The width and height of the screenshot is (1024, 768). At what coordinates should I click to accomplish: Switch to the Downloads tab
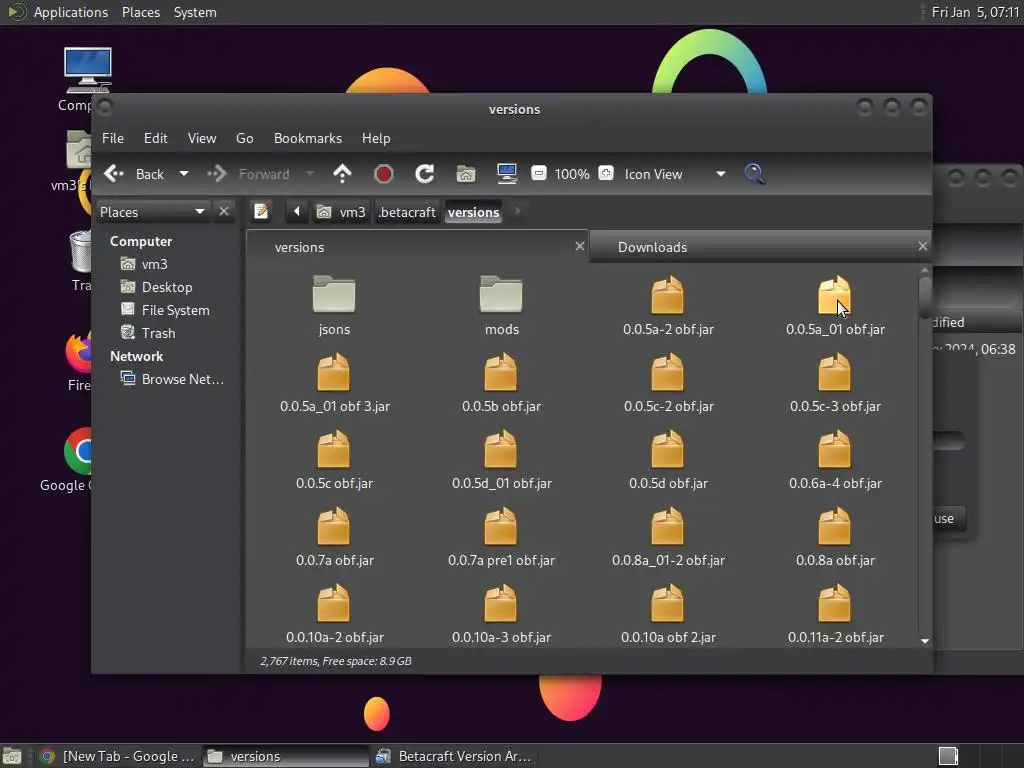coord(652,247)
